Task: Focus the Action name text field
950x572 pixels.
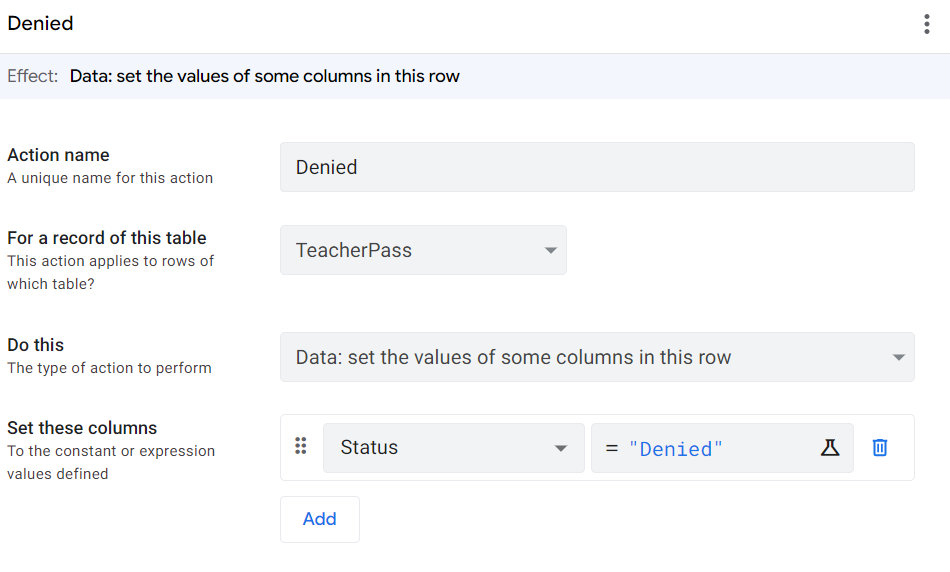Action: pos(597,167)
